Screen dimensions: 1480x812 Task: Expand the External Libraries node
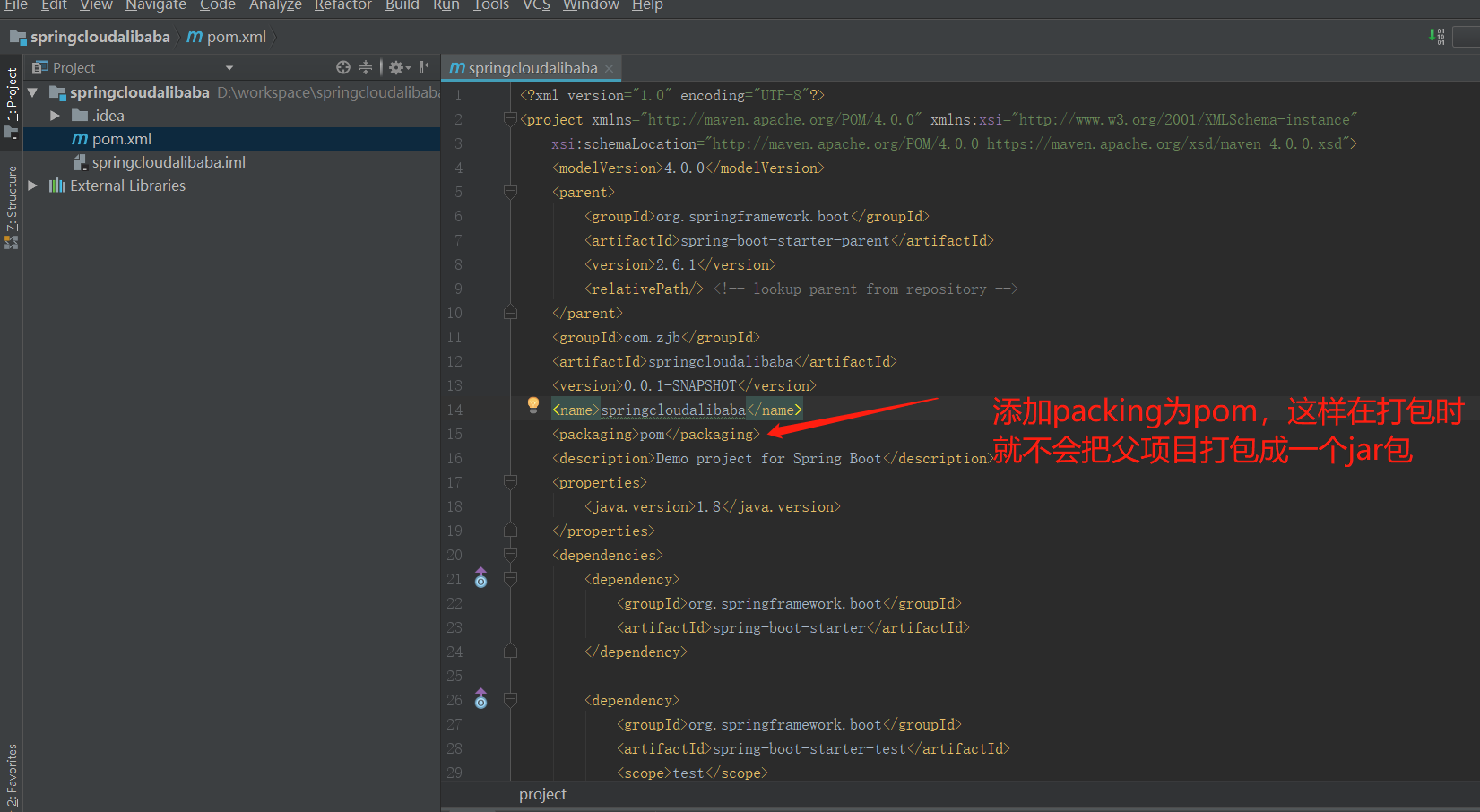point(32,186)
